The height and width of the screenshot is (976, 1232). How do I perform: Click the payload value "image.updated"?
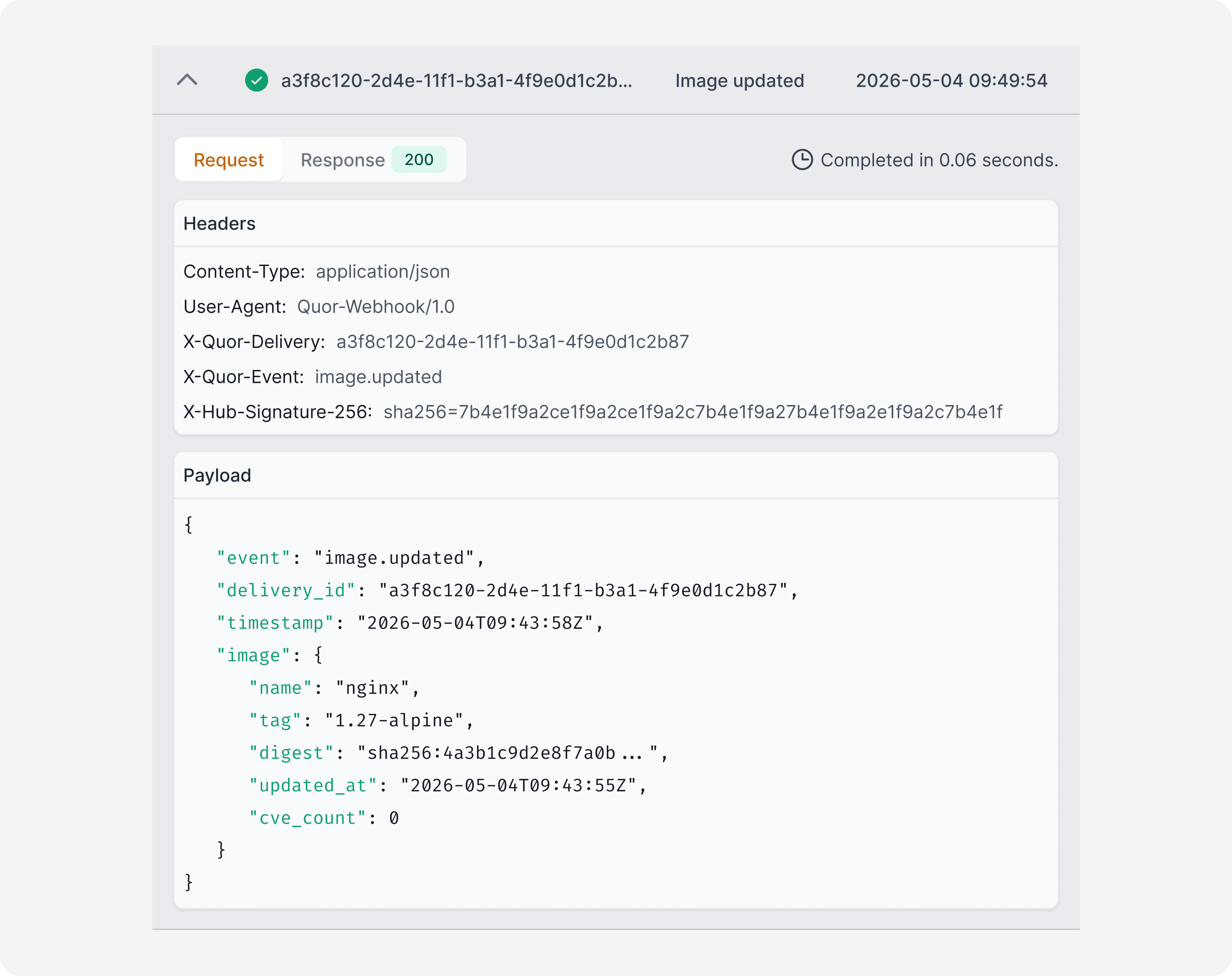click(x=394, y=558)
